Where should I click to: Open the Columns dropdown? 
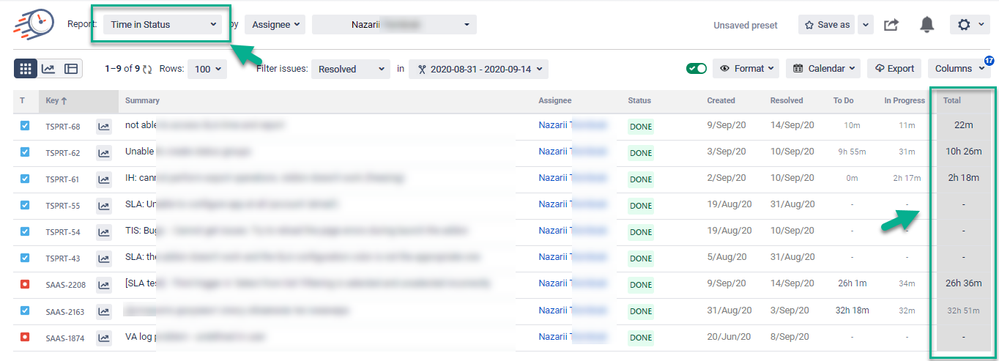click(x=959, y=69)
